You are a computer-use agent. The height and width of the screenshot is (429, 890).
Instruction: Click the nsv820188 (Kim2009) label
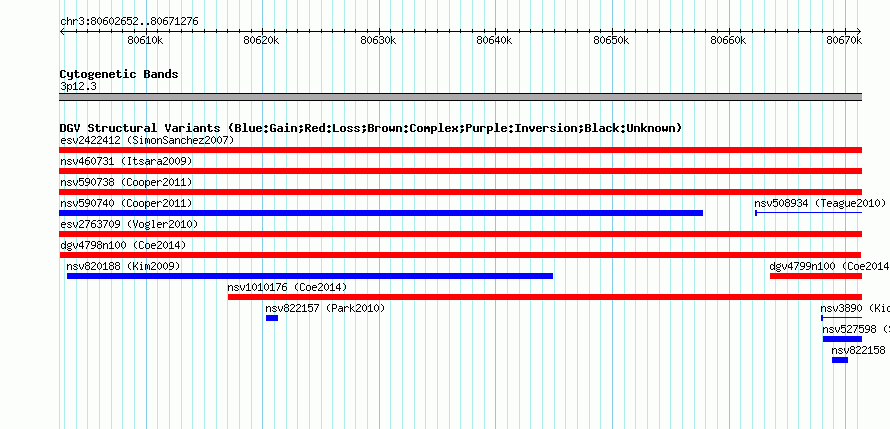123,266
